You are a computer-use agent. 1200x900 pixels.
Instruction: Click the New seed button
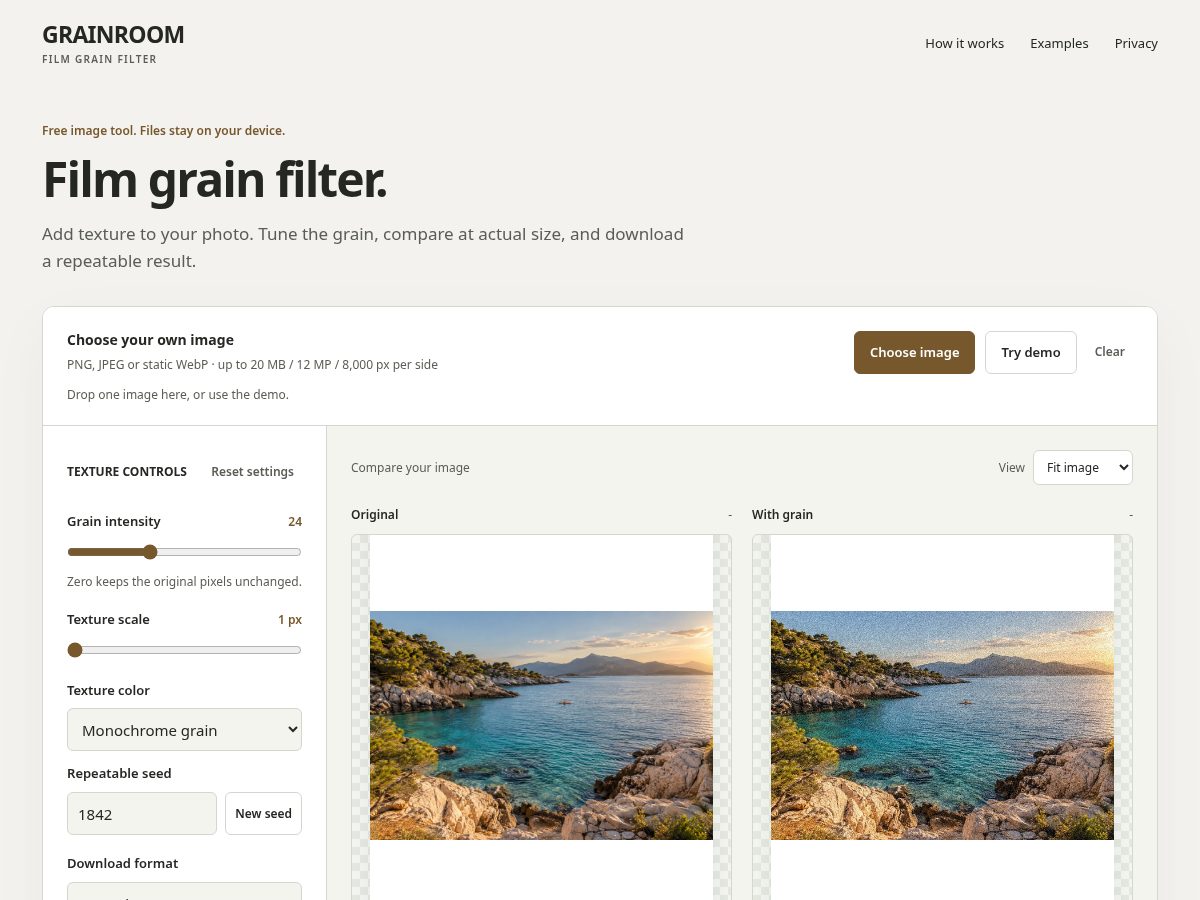[x=263, y=814]
